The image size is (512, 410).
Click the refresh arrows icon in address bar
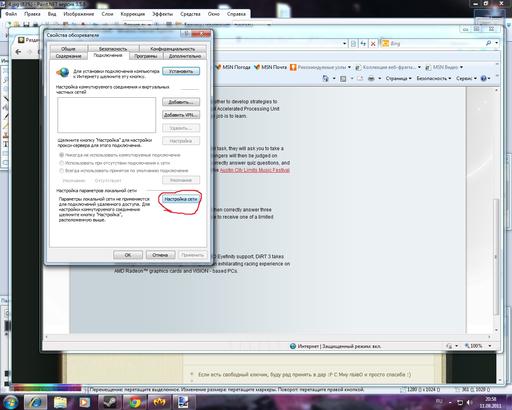point(363,43)
